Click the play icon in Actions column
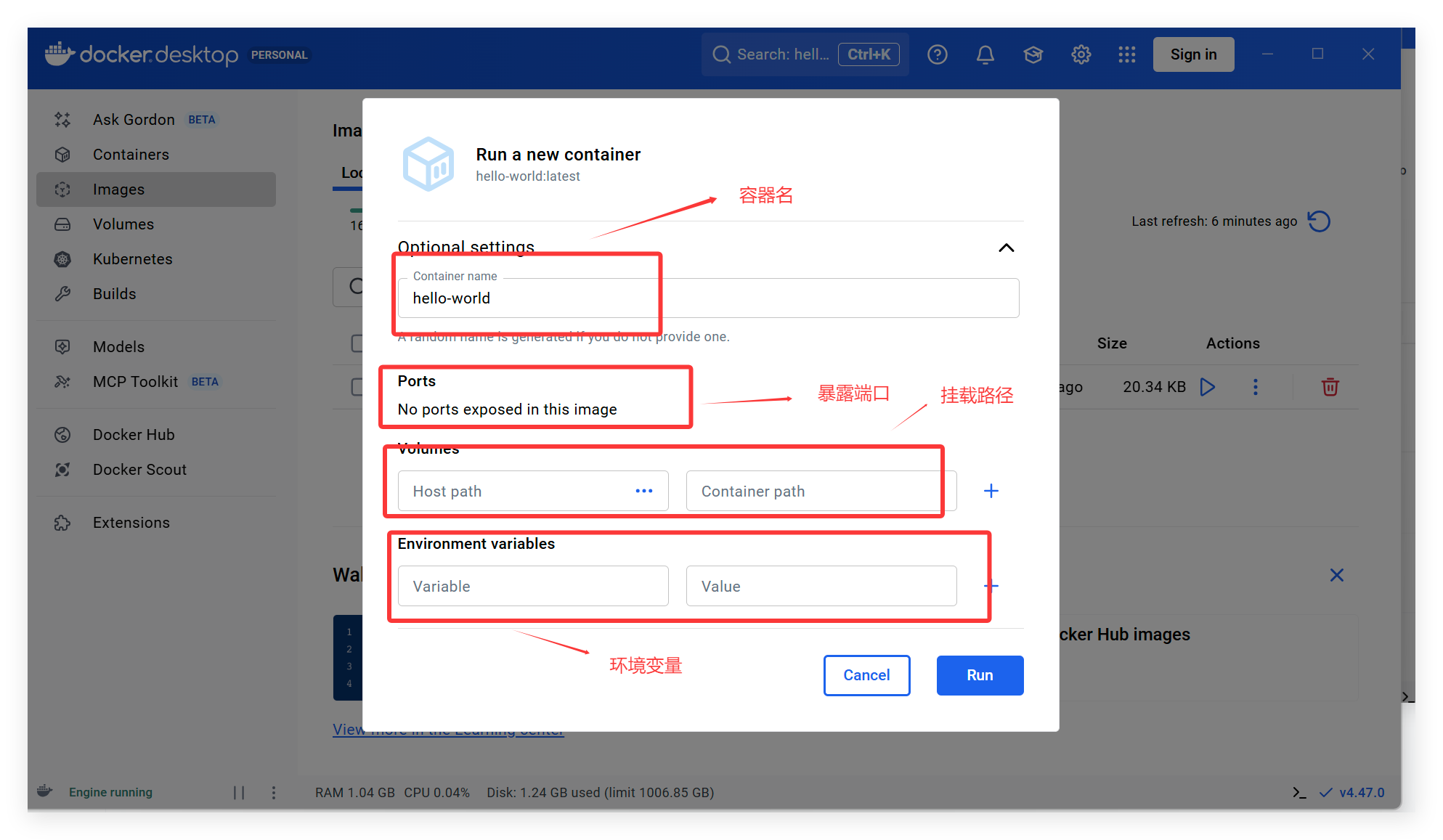The image size is (1443, 840). [1208, 387]
